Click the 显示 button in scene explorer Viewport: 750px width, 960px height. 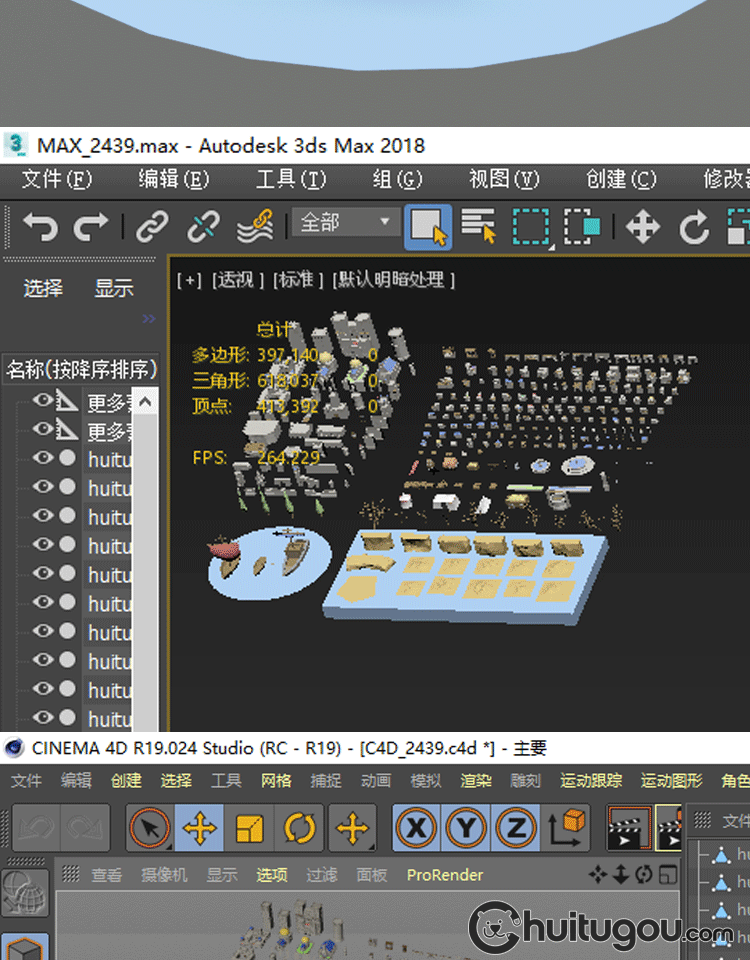(114, 288)
